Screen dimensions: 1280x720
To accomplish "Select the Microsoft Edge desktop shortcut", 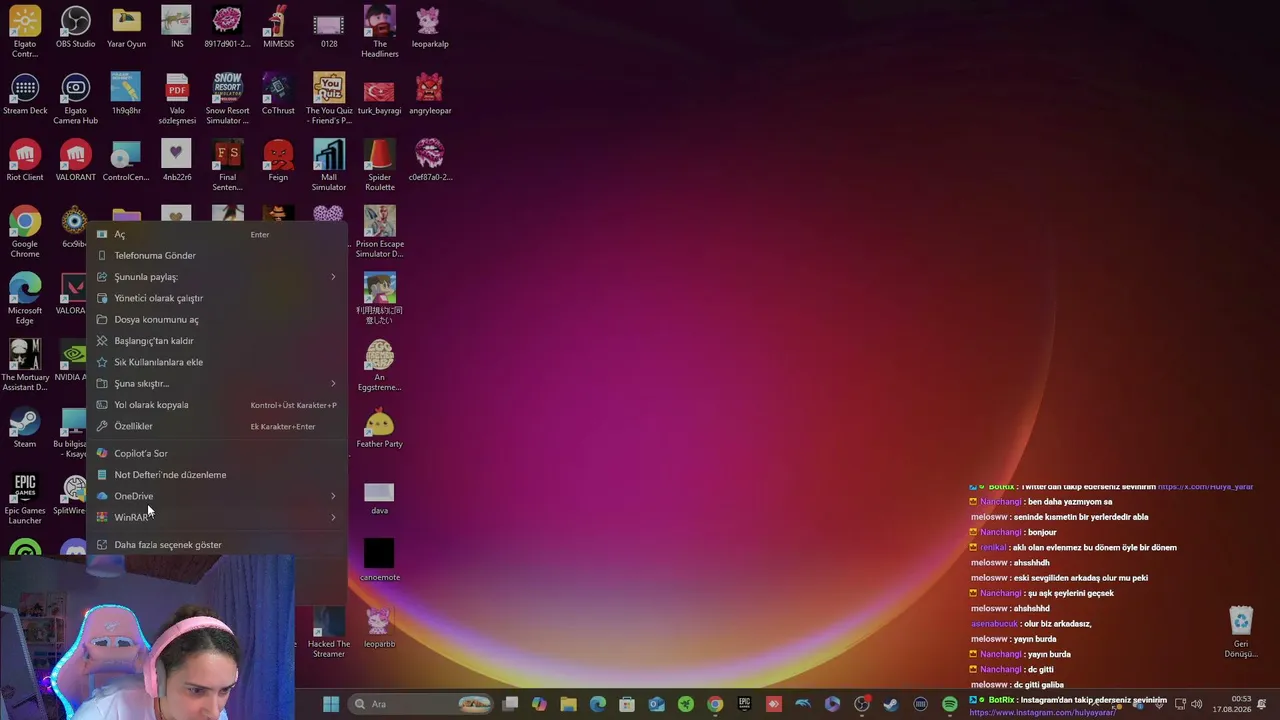I will [x=25, y=298].
